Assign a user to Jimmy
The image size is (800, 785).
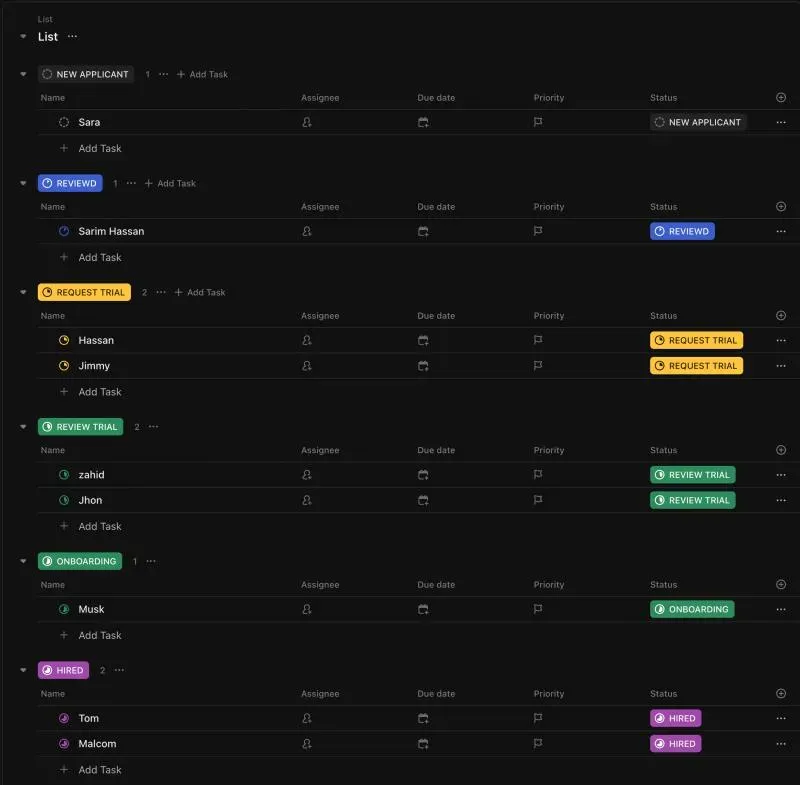pyautogui.click(x=307, y=366)
